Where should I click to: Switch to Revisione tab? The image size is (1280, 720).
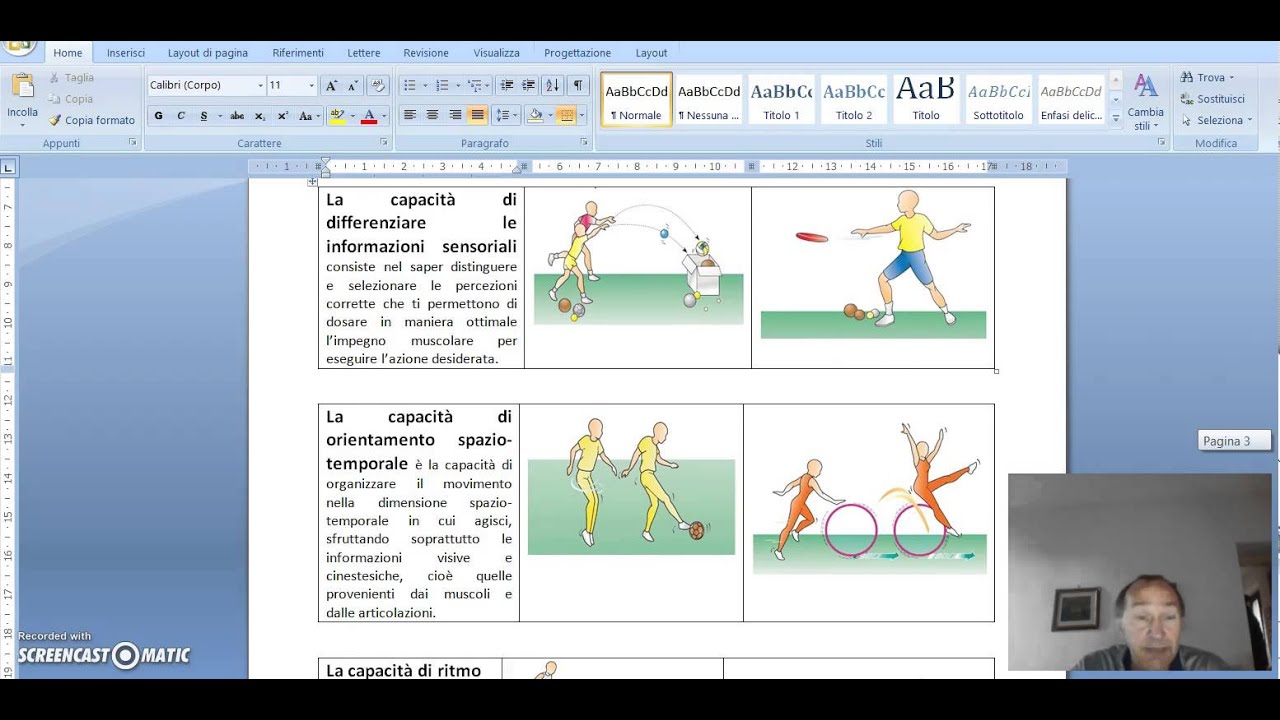(426, 53)
